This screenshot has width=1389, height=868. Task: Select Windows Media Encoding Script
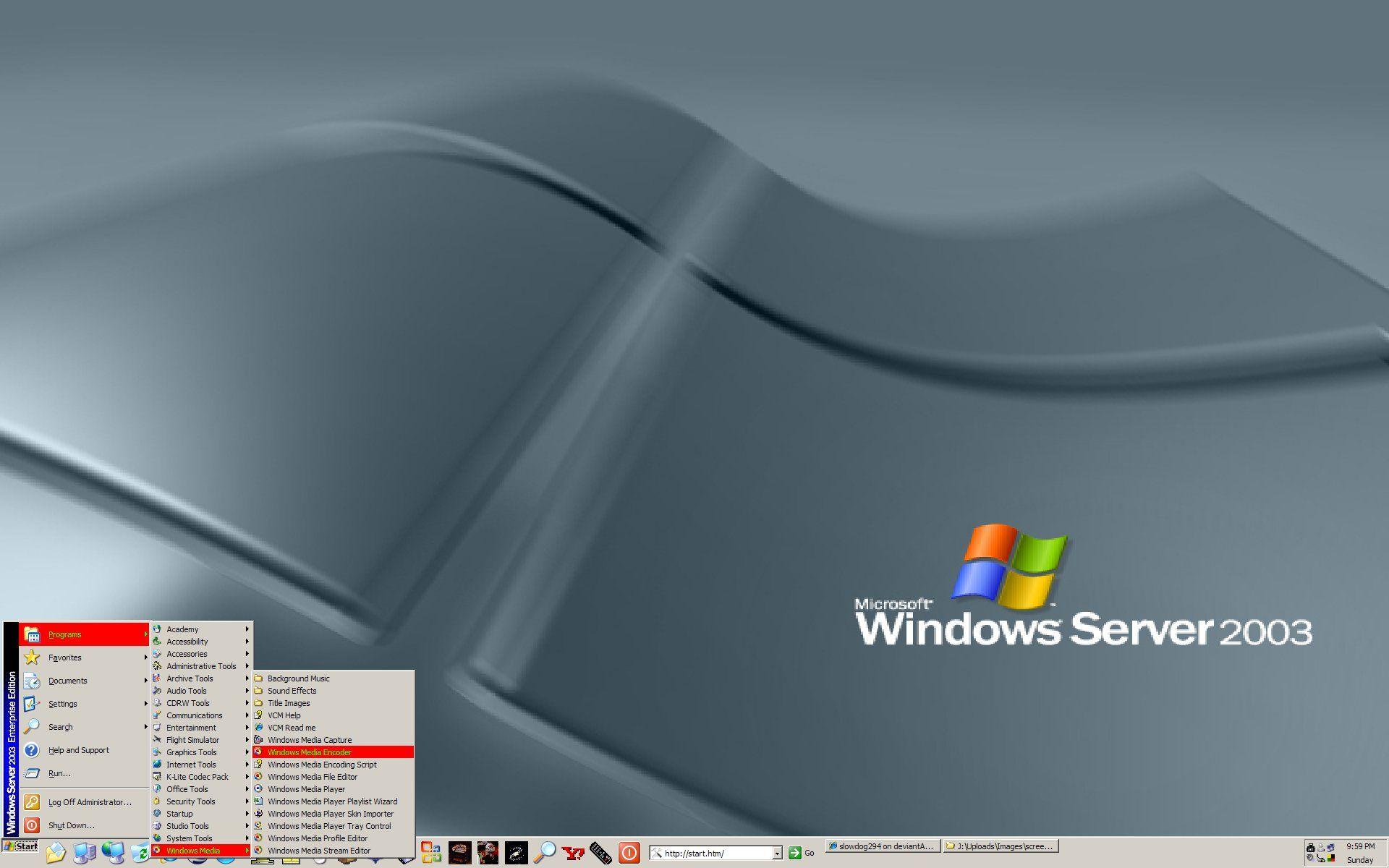coord(322,764)
